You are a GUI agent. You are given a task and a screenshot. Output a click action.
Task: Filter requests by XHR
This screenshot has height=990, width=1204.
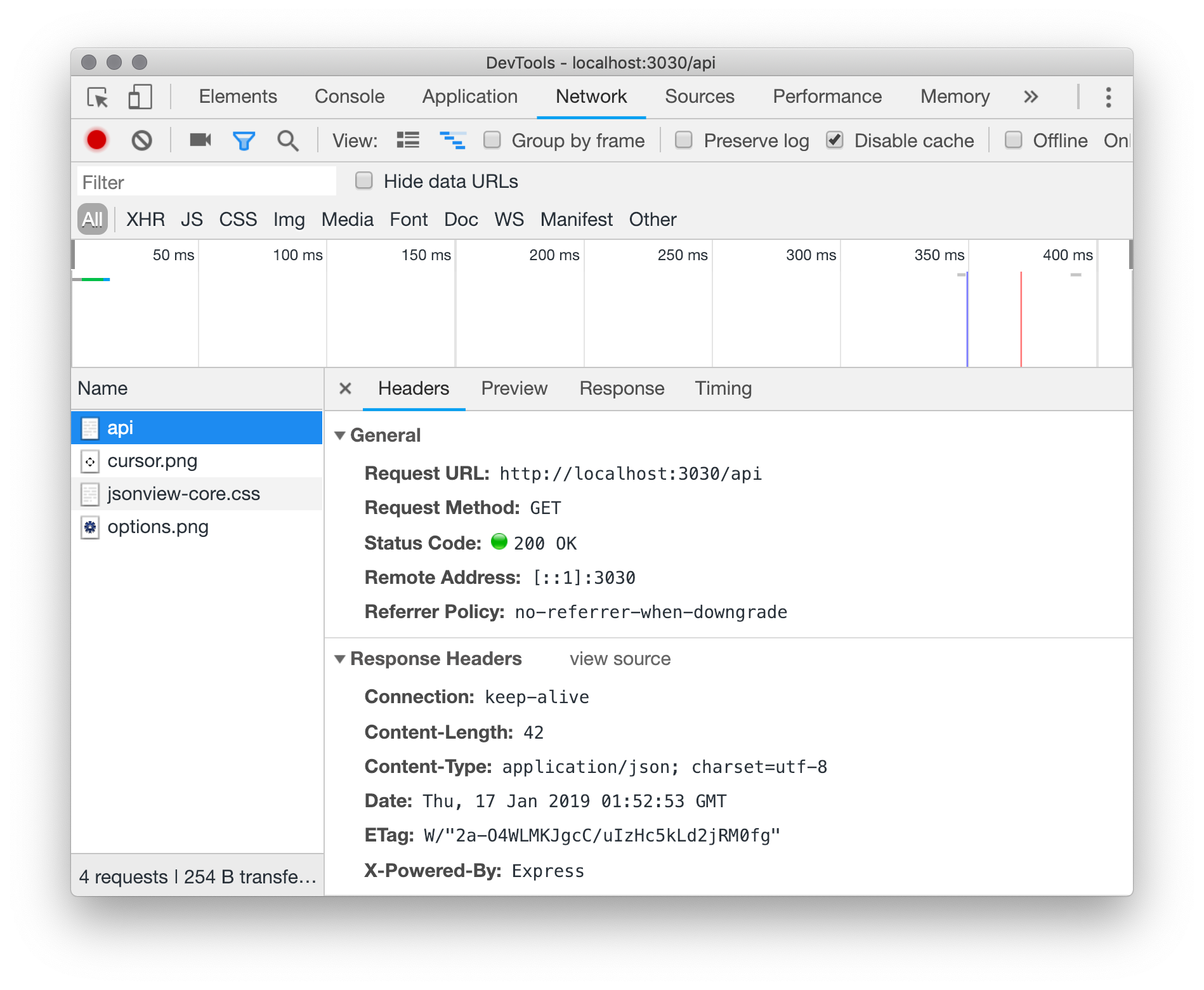point(145,220)
